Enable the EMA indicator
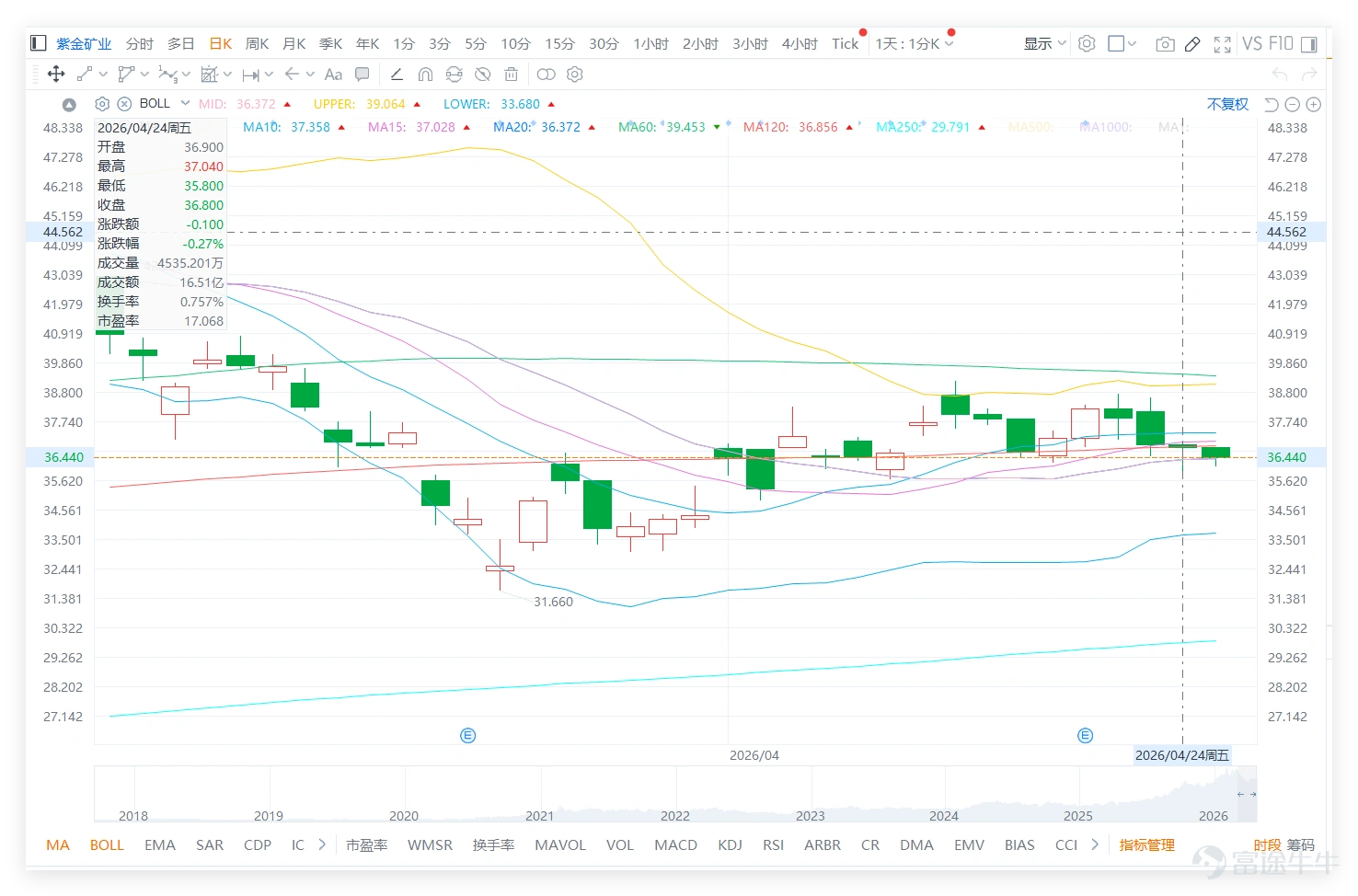 click(x=160, y=844)
